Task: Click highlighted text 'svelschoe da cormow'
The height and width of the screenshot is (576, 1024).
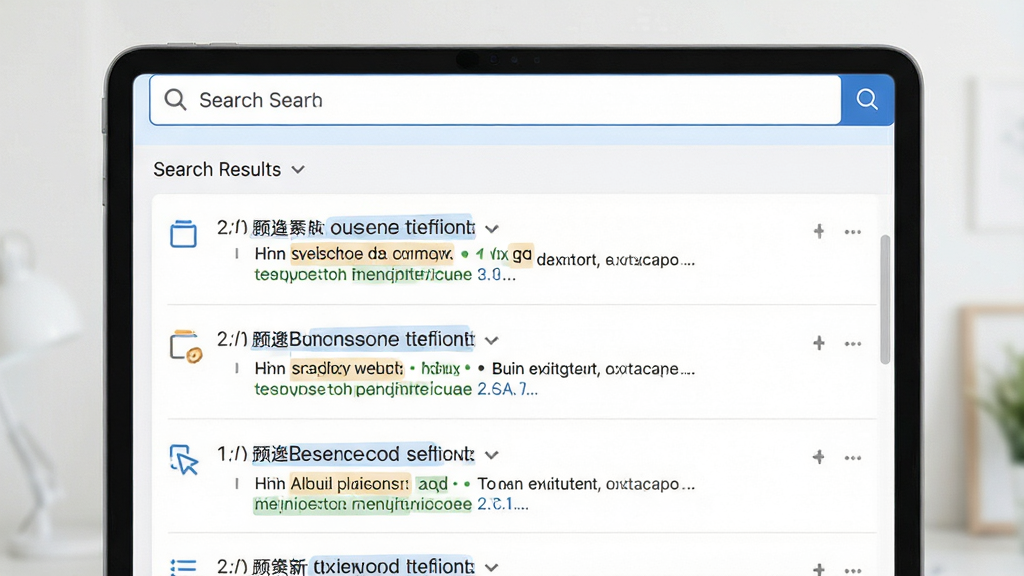Action: tap(372, 253)
